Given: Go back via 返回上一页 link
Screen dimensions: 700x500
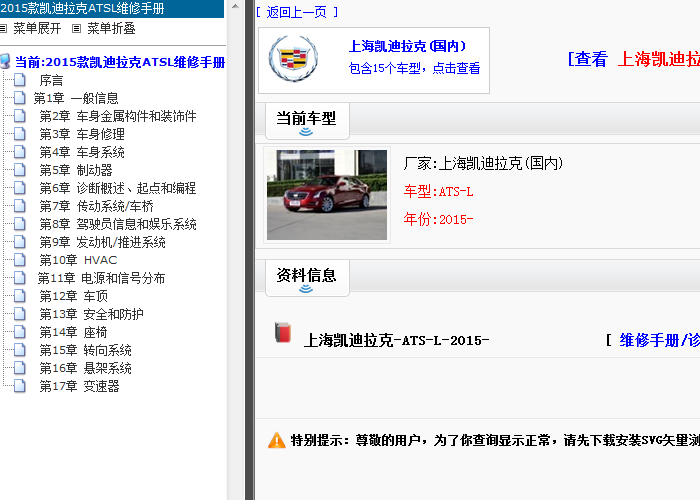Looking at the screenshot, I should tap(297, 12).
